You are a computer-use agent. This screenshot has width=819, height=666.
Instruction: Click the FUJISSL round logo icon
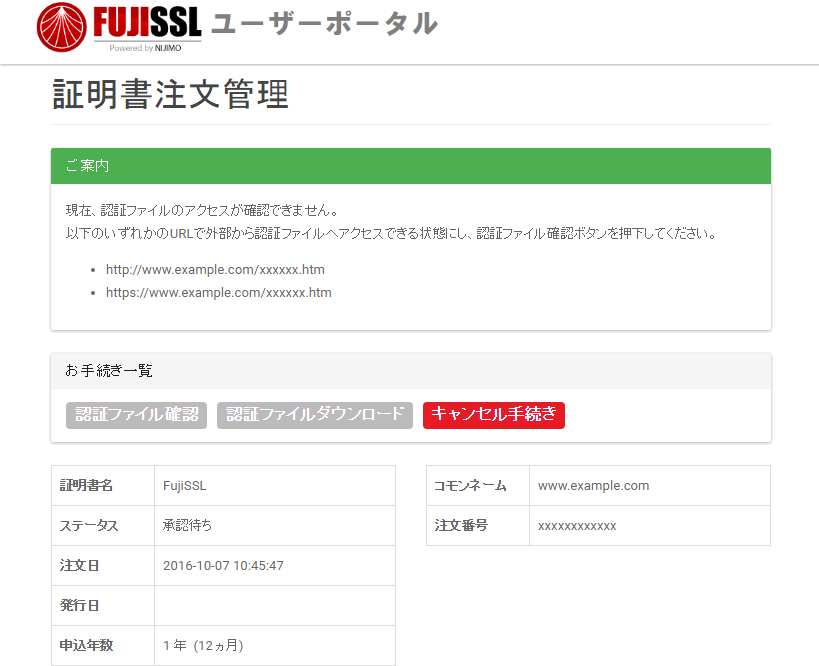62,27
